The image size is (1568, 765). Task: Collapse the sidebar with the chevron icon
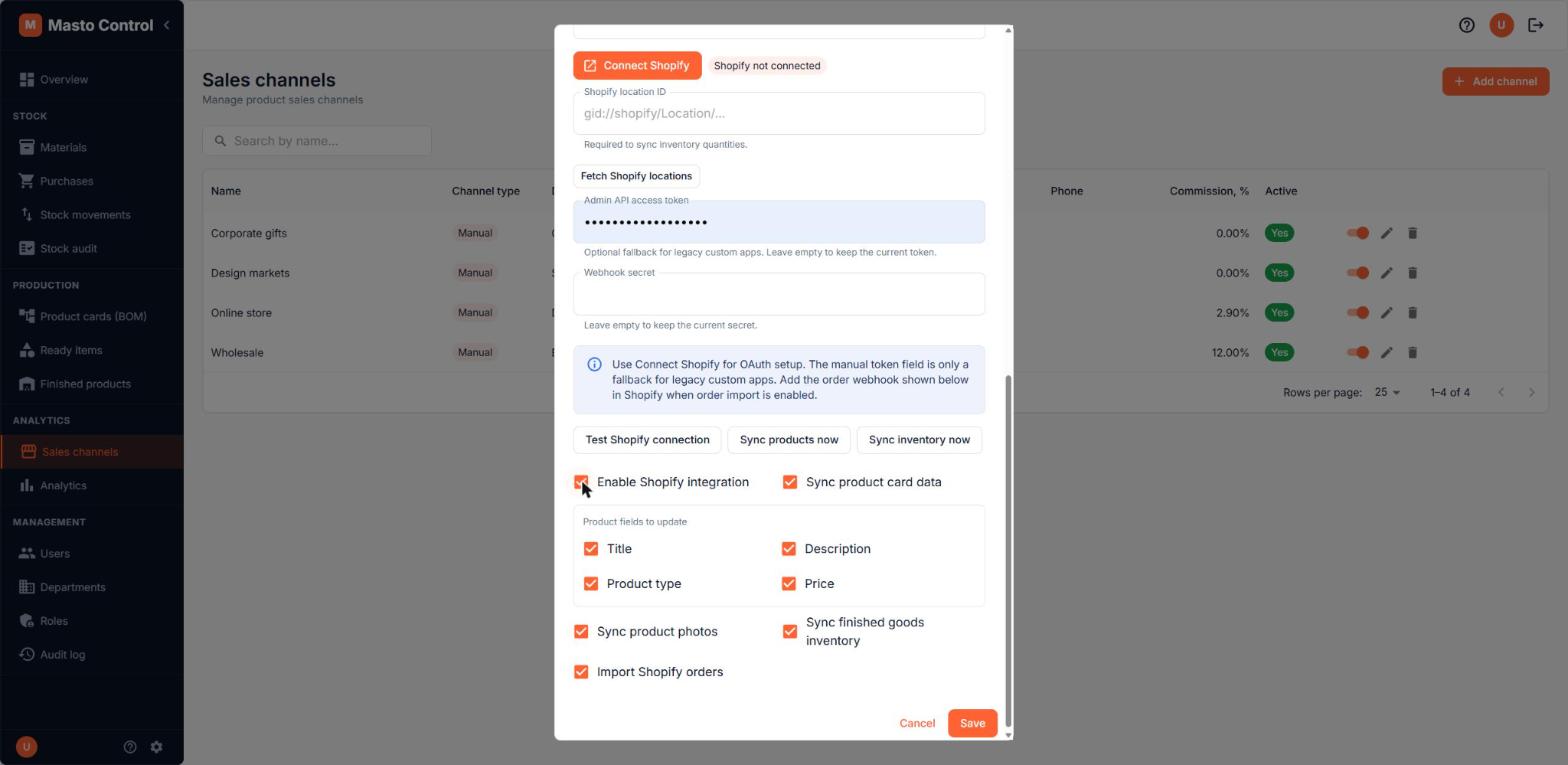[166, 25]
